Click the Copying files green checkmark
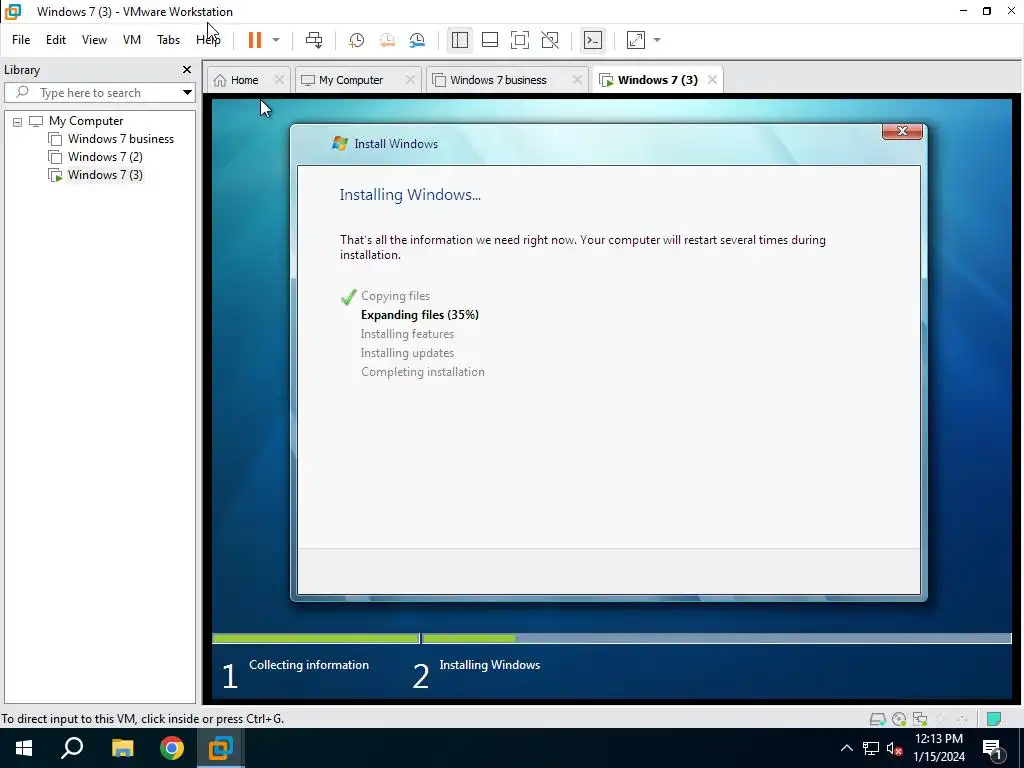1024x768 pixels. point(348,297)
